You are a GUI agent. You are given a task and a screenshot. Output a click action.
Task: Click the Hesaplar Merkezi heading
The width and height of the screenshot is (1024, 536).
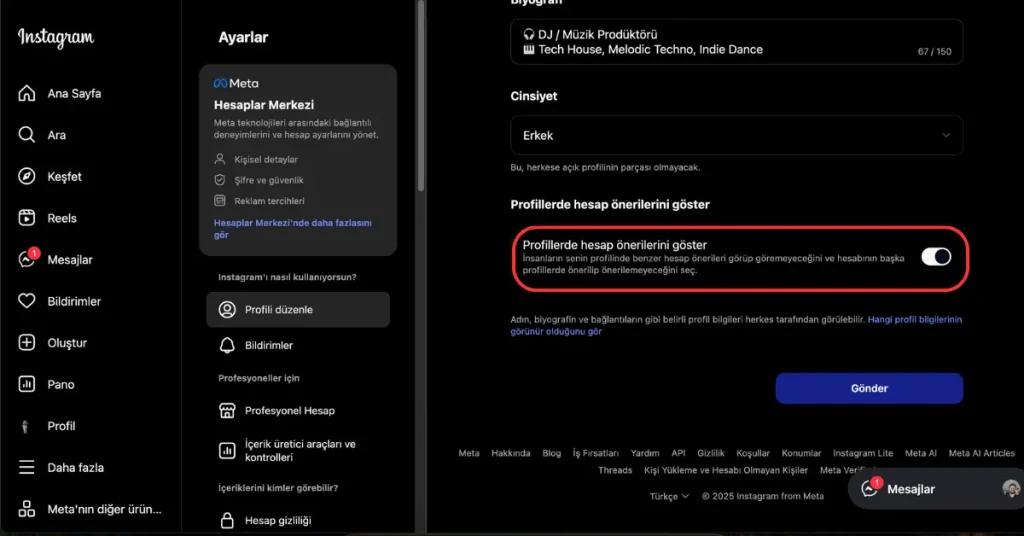(264, 104)
